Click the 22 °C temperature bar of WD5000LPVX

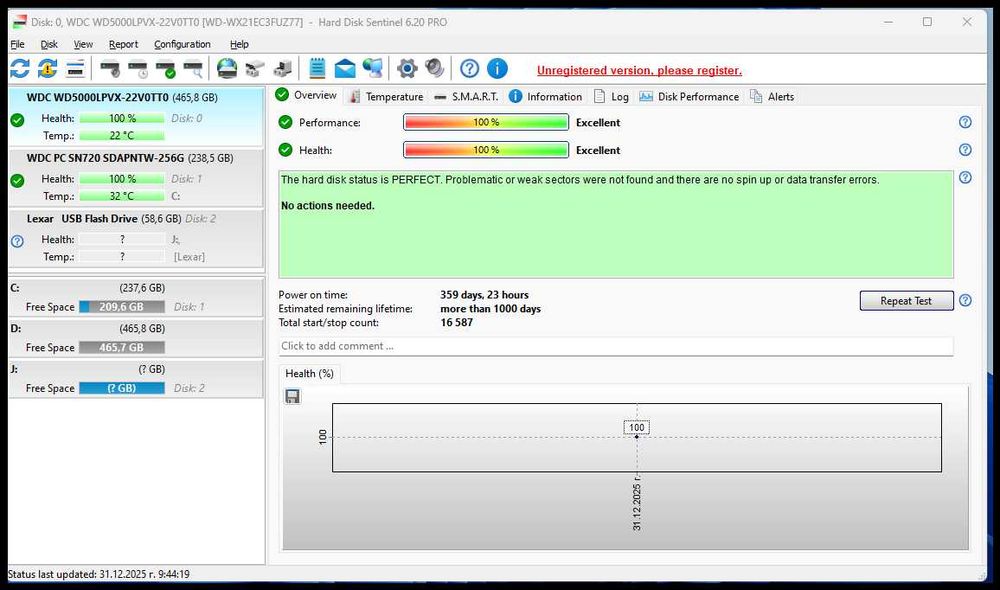122,135
